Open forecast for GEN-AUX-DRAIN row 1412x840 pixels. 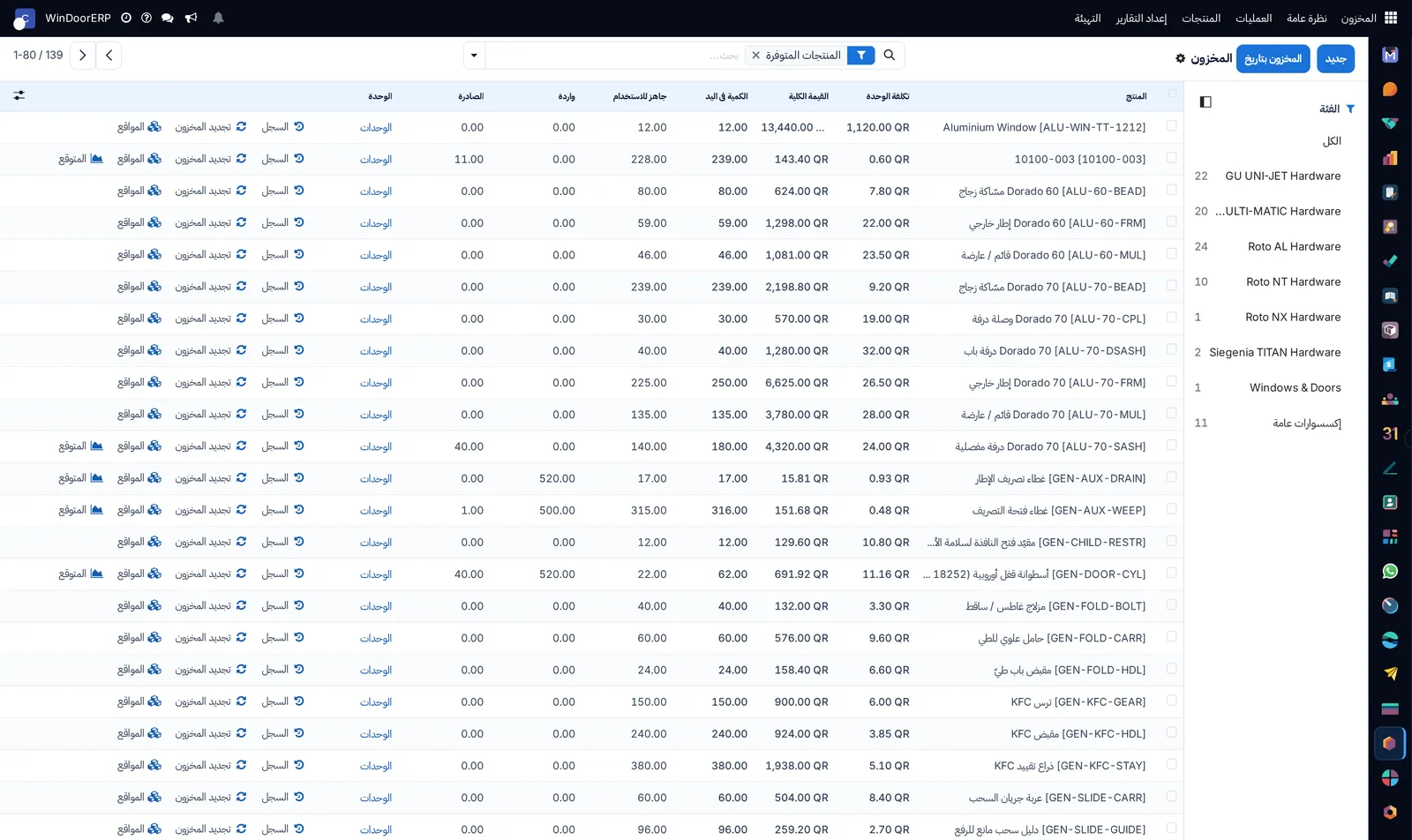point(81,478)
